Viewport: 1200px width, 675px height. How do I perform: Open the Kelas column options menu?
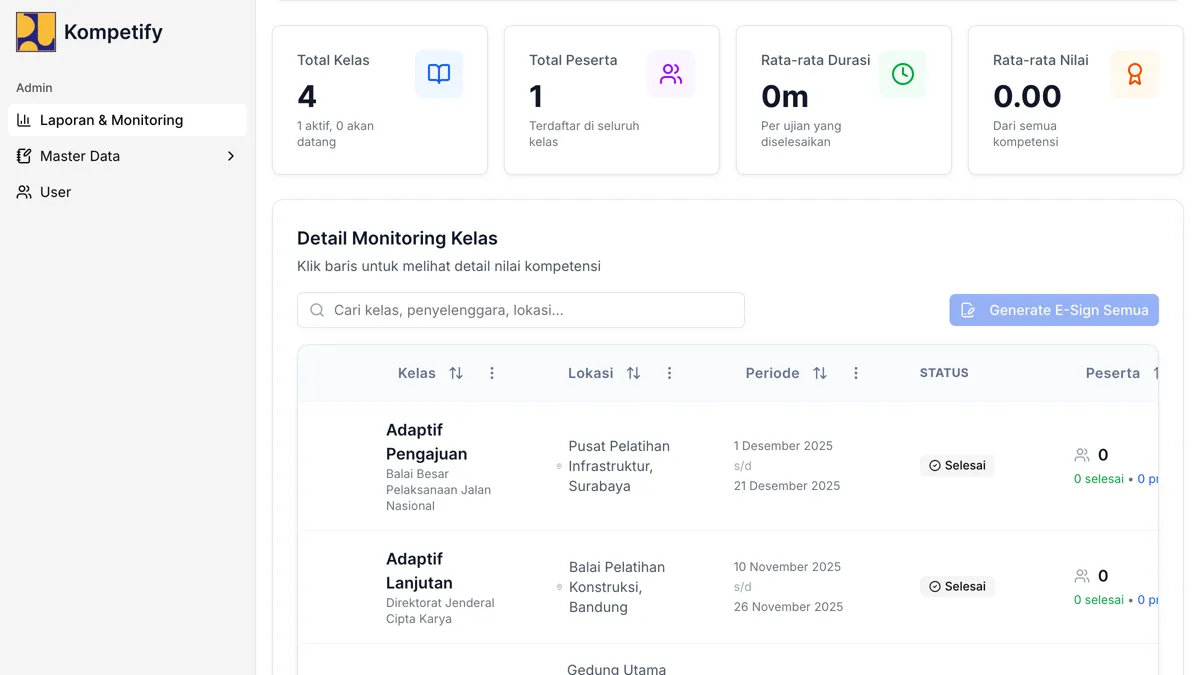(491, 372)
